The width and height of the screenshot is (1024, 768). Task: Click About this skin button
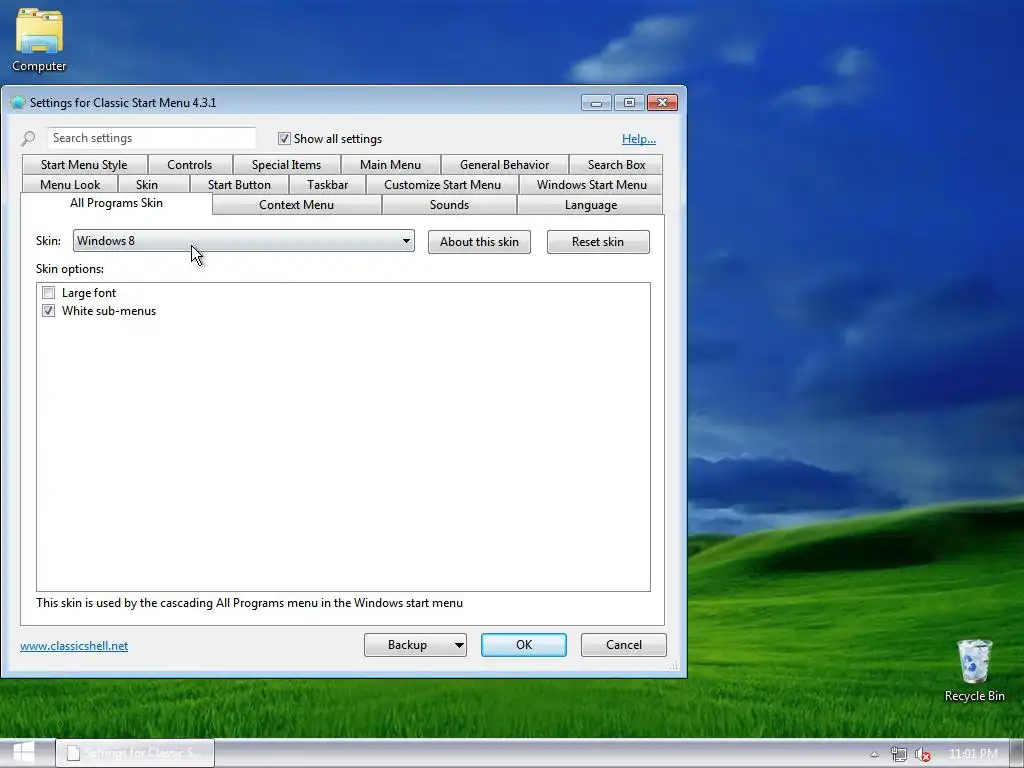coord(479,242)
